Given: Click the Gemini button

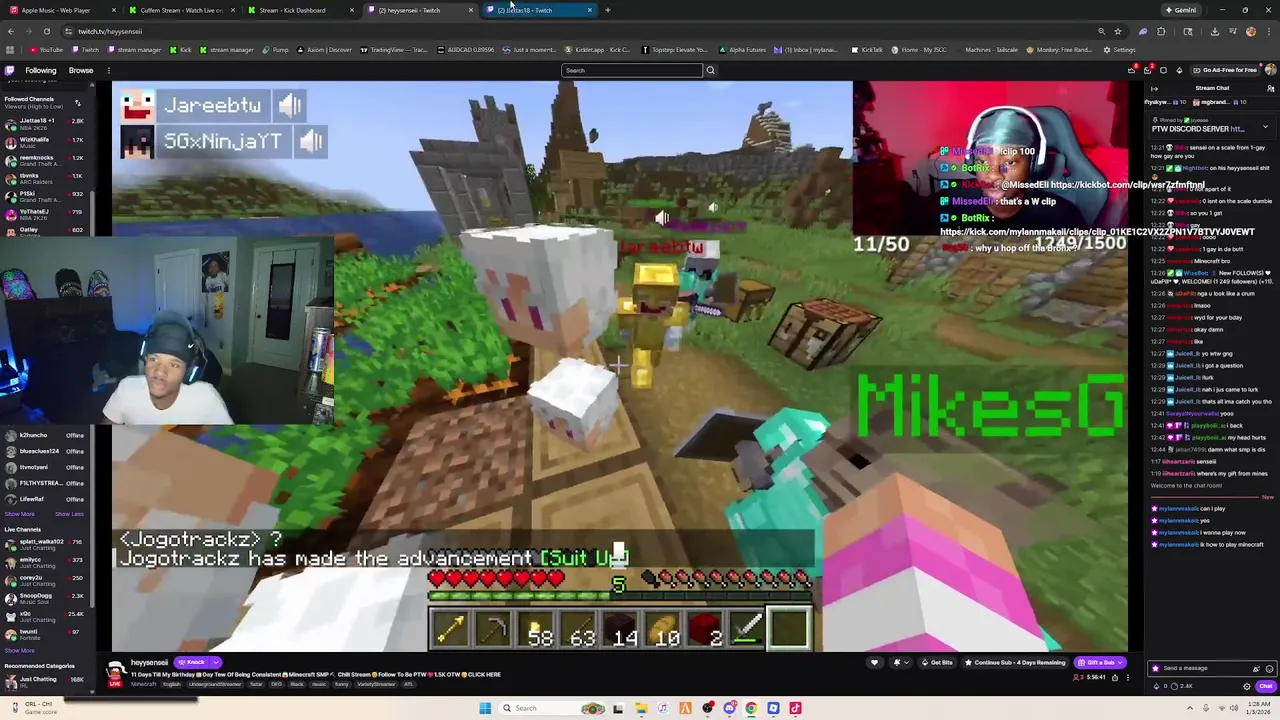Looking at the screenshot, I should click(x=1180, y=10).
